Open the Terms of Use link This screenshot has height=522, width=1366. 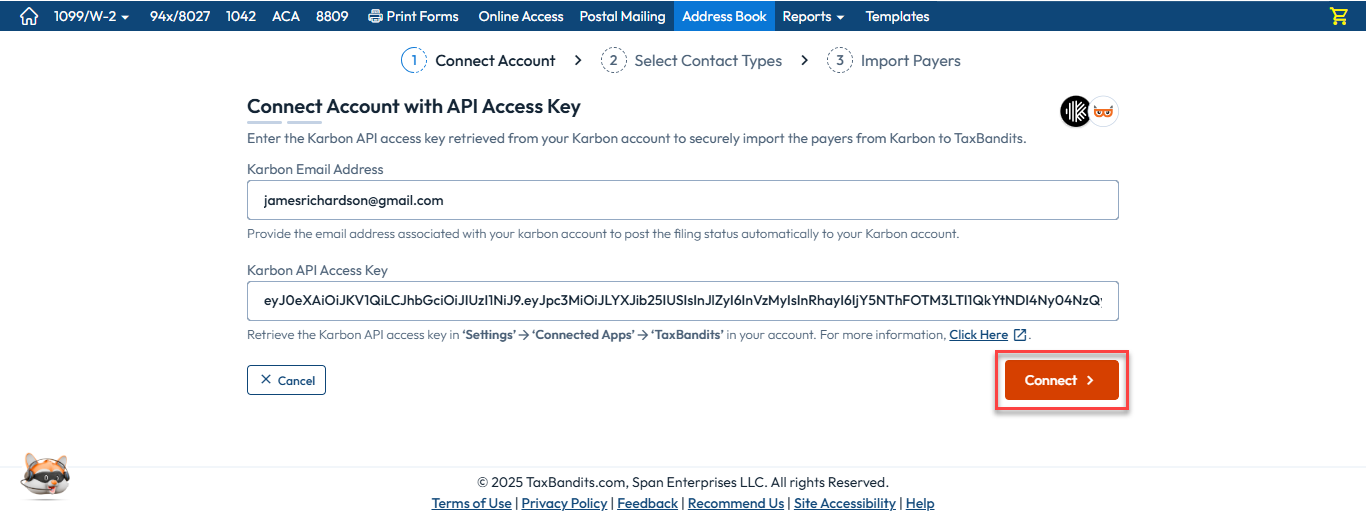click(471, 503)
